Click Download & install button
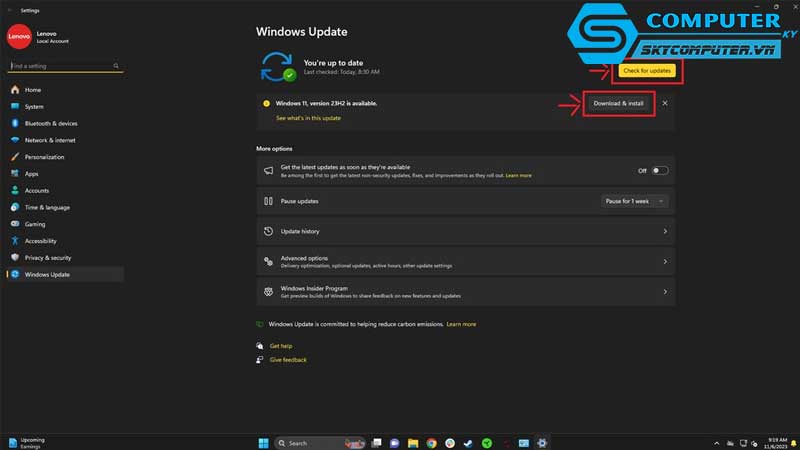 coord(619,103)
